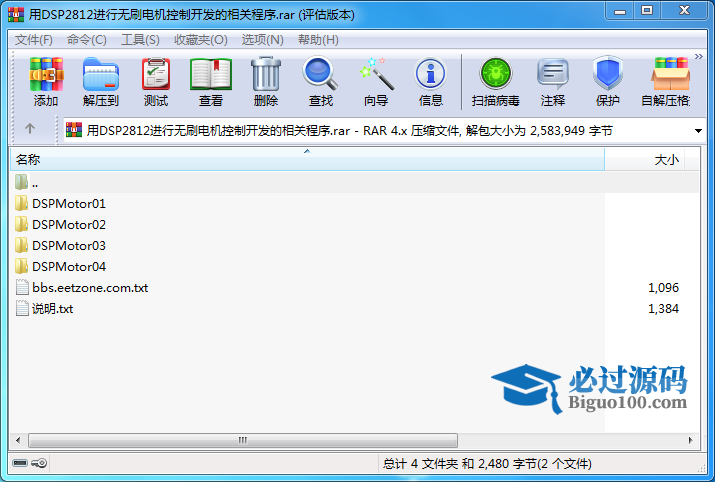
Task: Expand the toolbar overflow chevron
Action: 699,57
